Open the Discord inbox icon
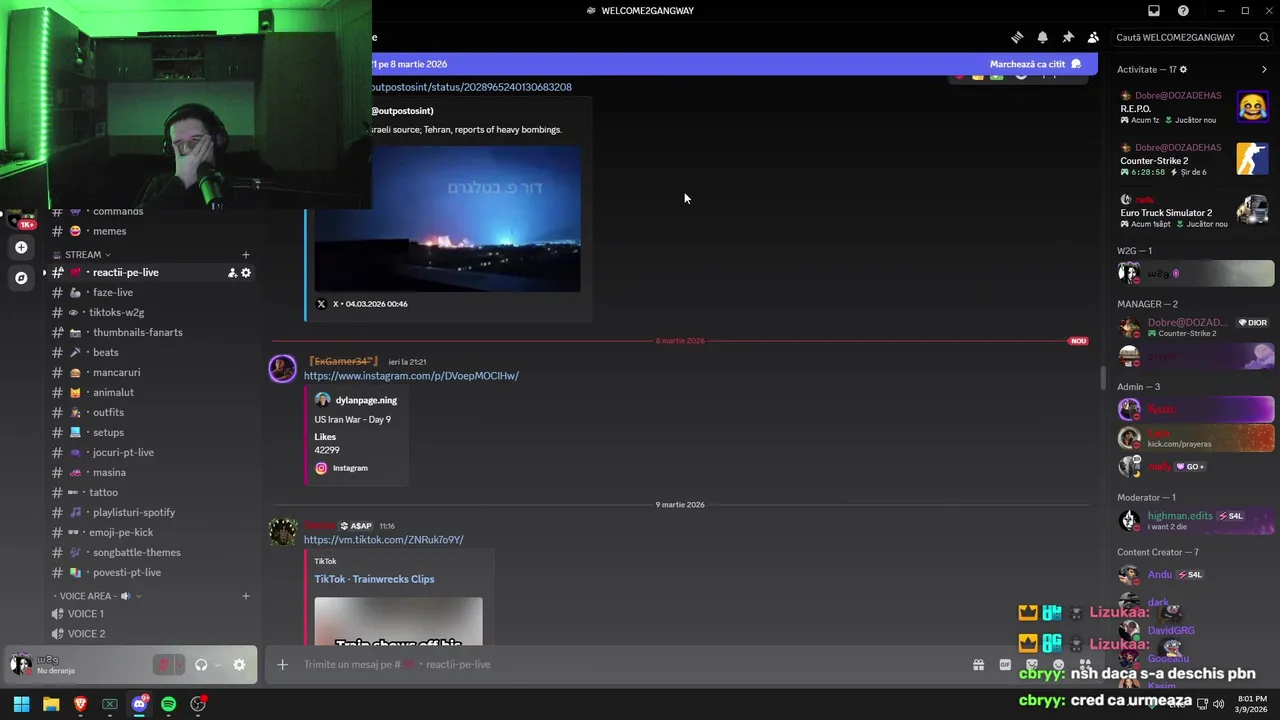 [1154, 11]
